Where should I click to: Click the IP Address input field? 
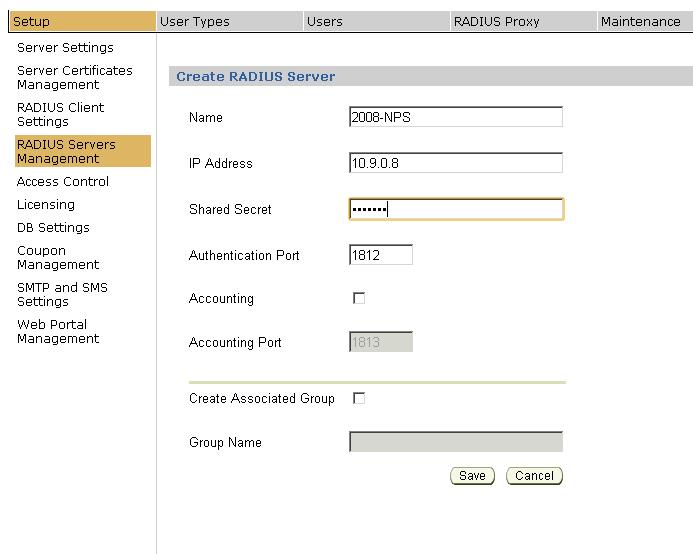click(x=456, y=163)
